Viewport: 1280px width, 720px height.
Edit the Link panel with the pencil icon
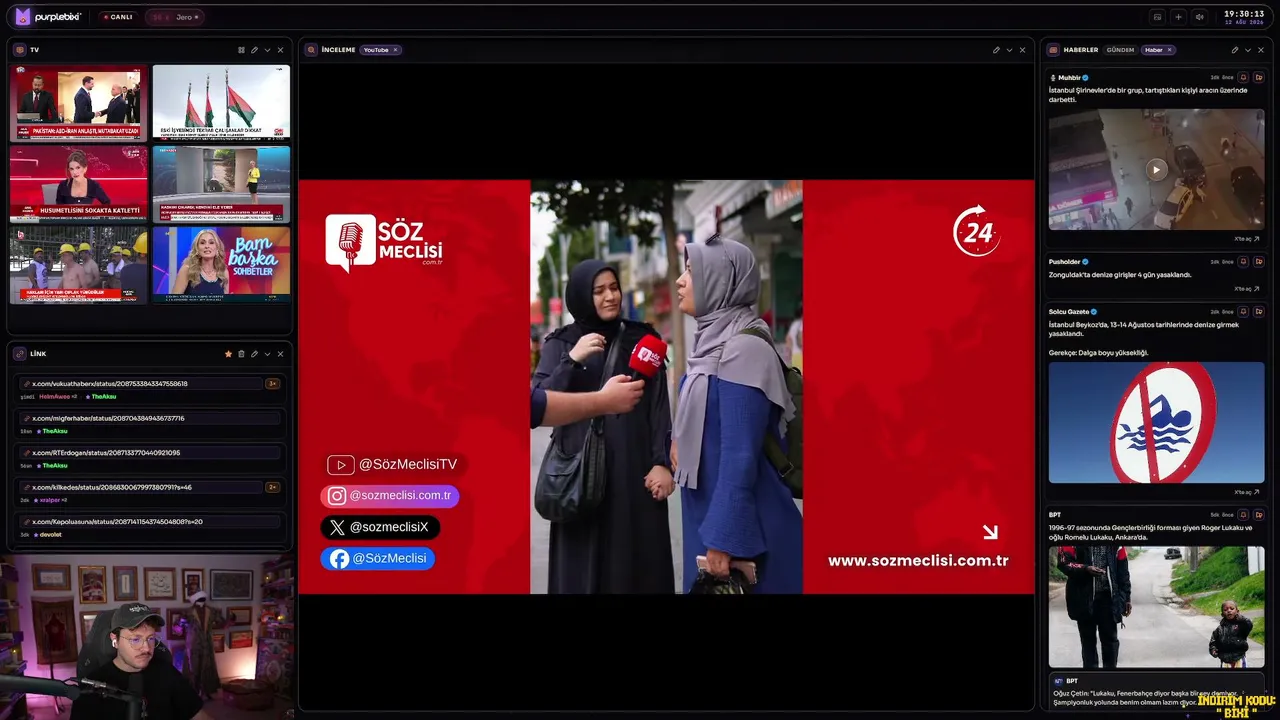(x=254, y=354)
